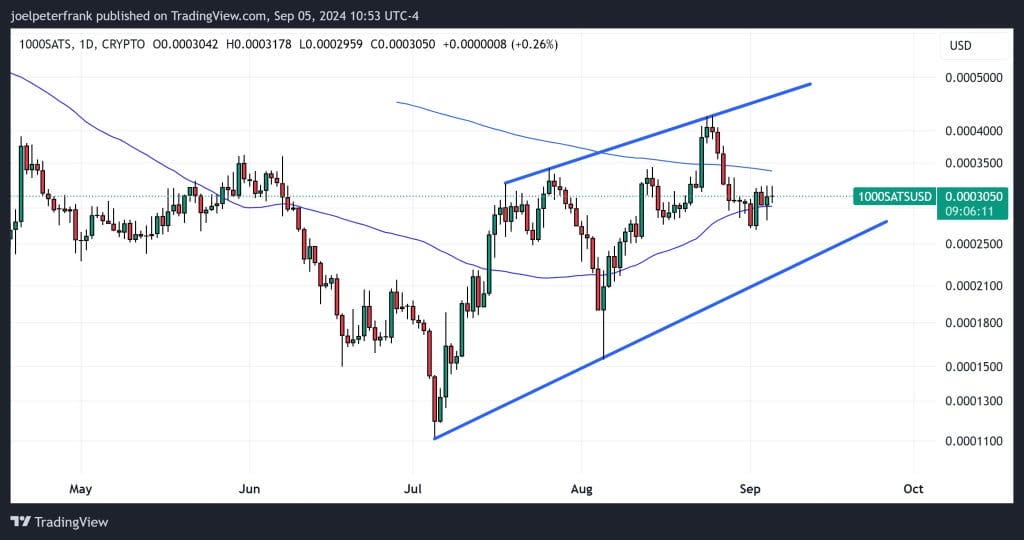Screen dimensions: 1024x540
Task: Click the Jul label on time axis
Action: [x=412, y=489]
